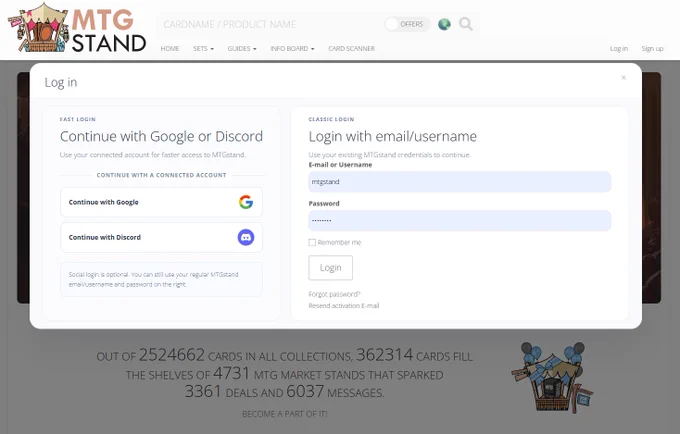This screenshot has height=434, width=680.
Task: Click the Google logo icon
Action: tap(246, 202)
